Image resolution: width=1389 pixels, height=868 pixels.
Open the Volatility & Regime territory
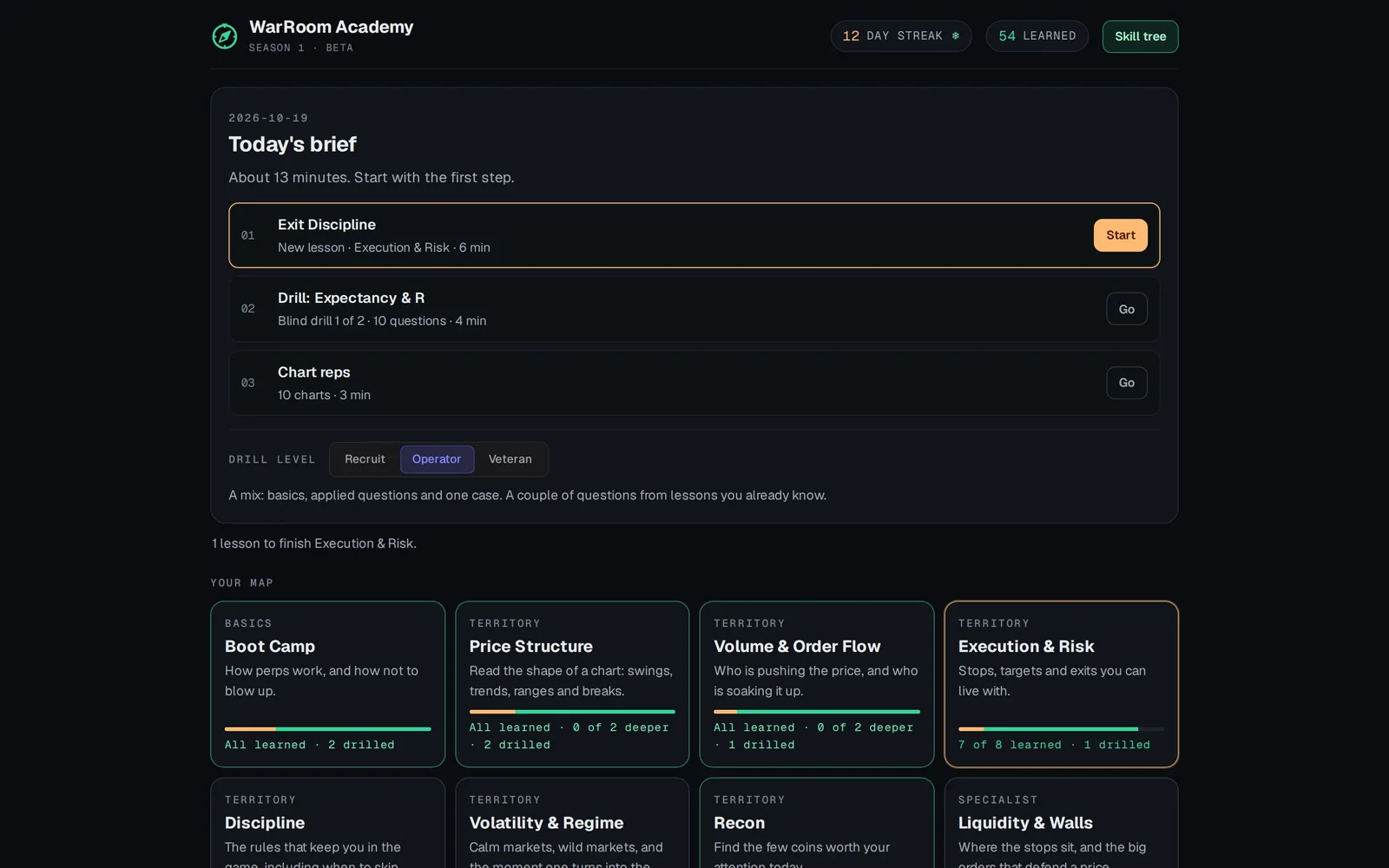pyautogui.click(x=572, y=823)
